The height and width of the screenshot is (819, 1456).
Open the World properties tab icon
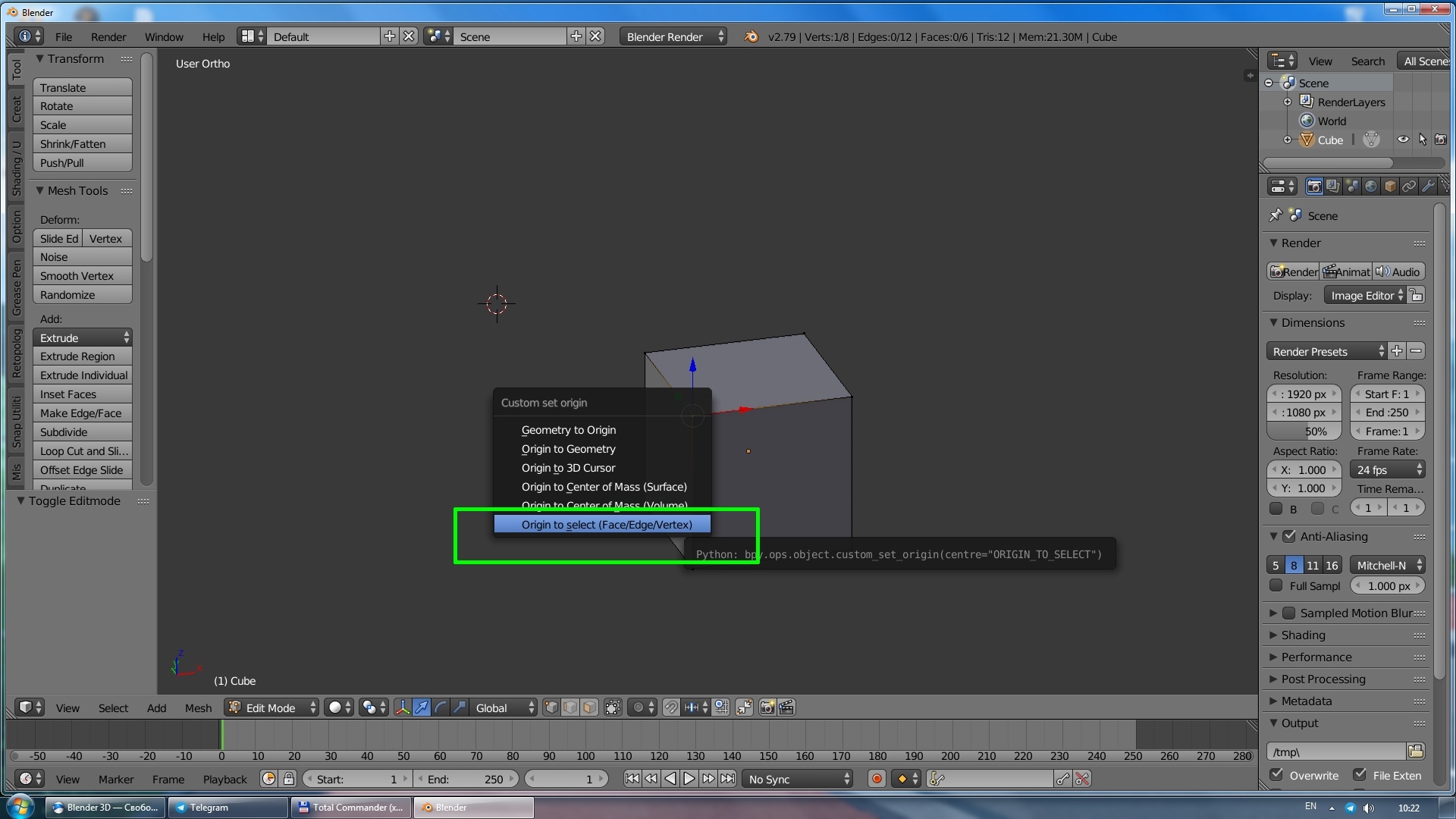(1371, 186)
